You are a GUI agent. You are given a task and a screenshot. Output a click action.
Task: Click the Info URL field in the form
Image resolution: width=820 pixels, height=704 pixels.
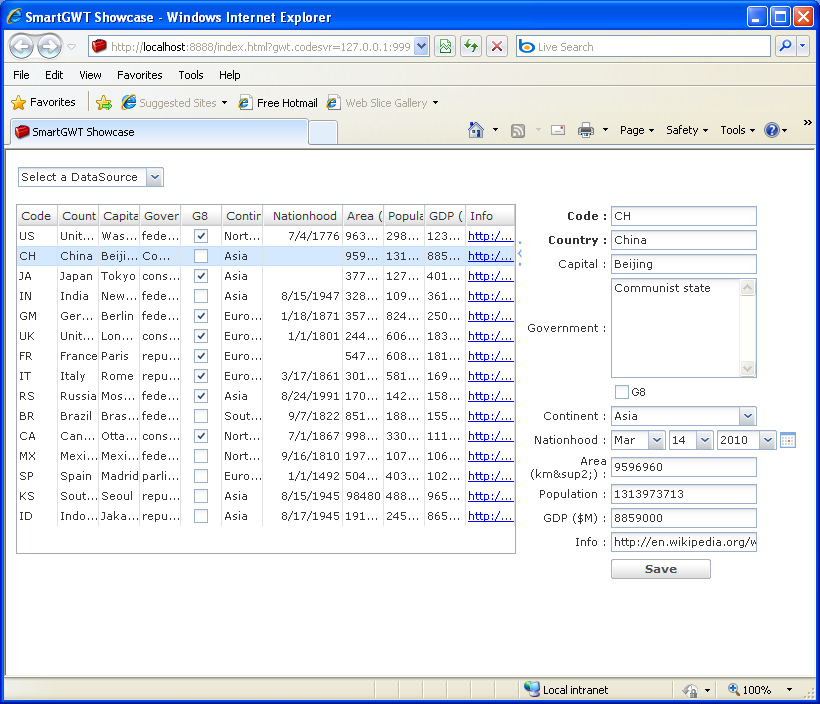684,542
